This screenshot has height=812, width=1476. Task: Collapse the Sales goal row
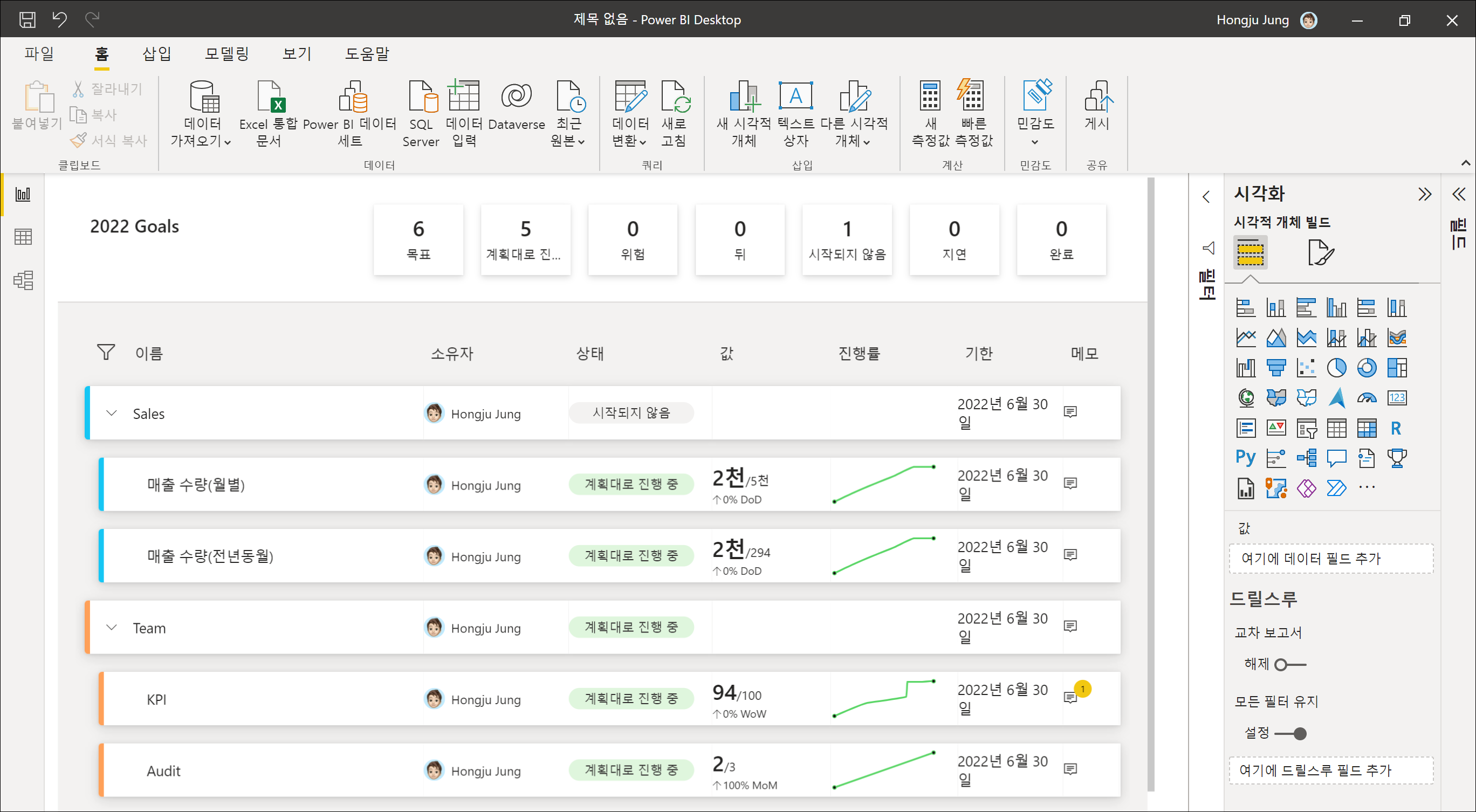pos(112,413)
